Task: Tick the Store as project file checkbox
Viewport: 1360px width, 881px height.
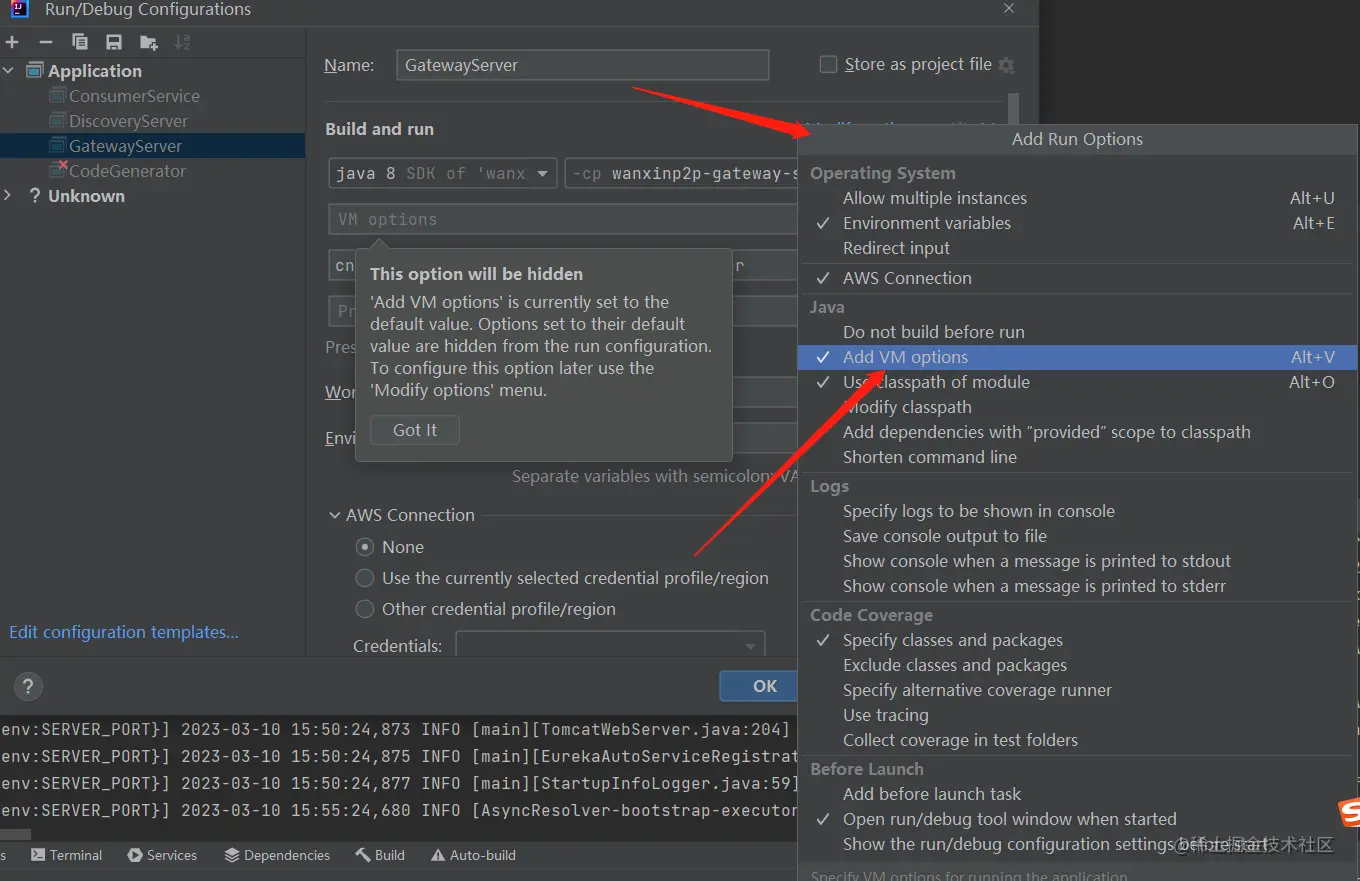Action: click(828, 65)
